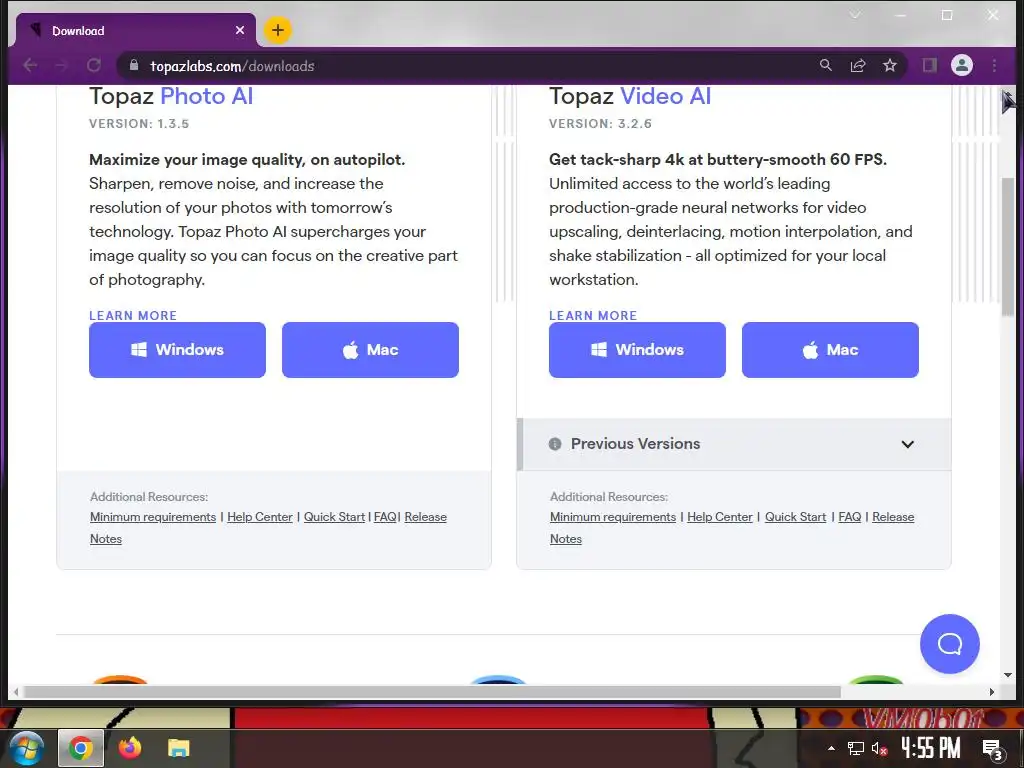Click the share page icon
Screen dimensions: 1024x768
(x=857, y=65)
